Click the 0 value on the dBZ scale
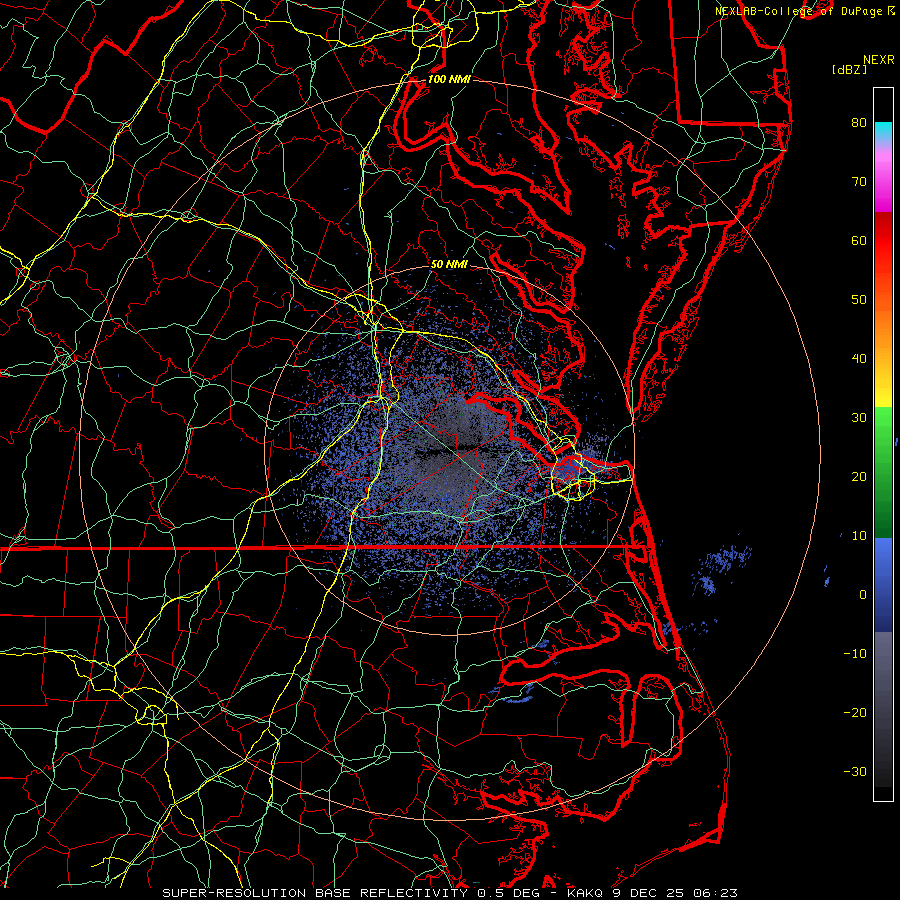This screenshot has width=900, height=900. [x=863, y=595]
